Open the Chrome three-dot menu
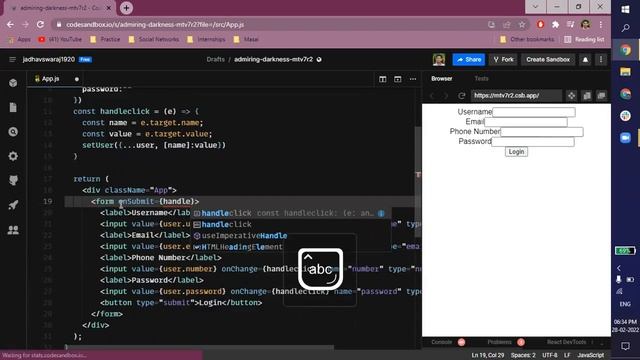 pyautogui.click(x=601, y=24)
